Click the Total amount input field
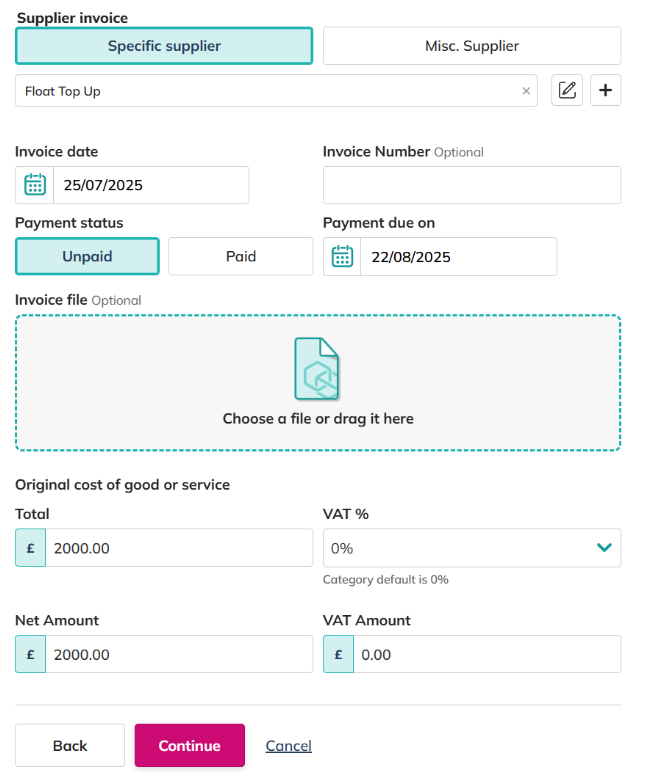 (179, 548)
